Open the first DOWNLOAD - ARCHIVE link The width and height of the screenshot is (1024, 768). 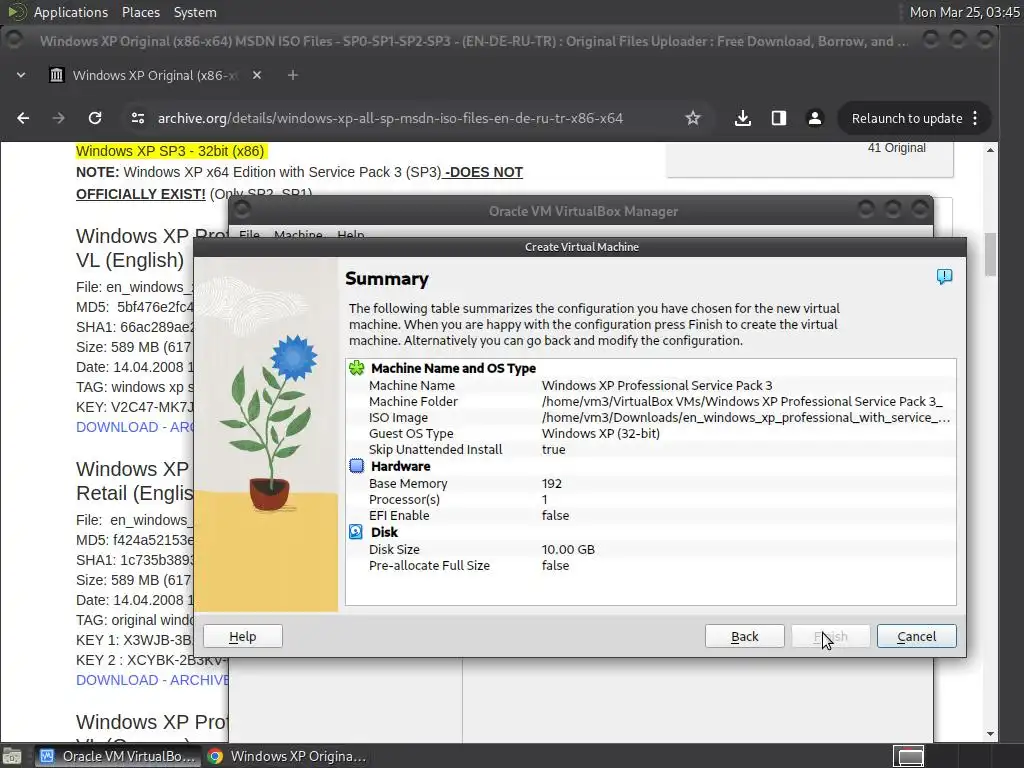pyautogui.click(x=135, y=427)
